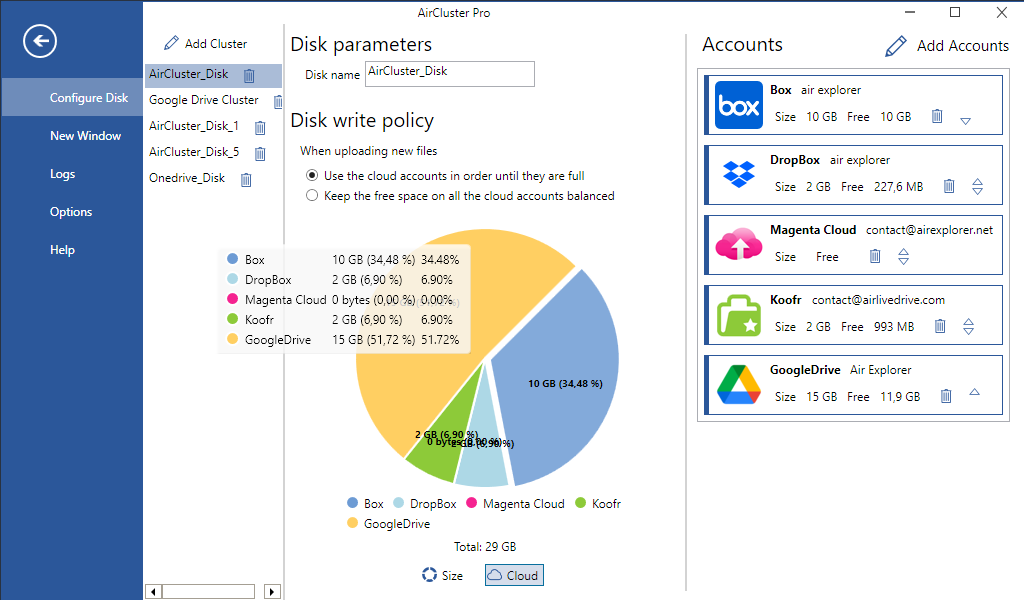Click Add Accounts
The width and height of the screenshot is (1024, 600).
click(947, 46)
